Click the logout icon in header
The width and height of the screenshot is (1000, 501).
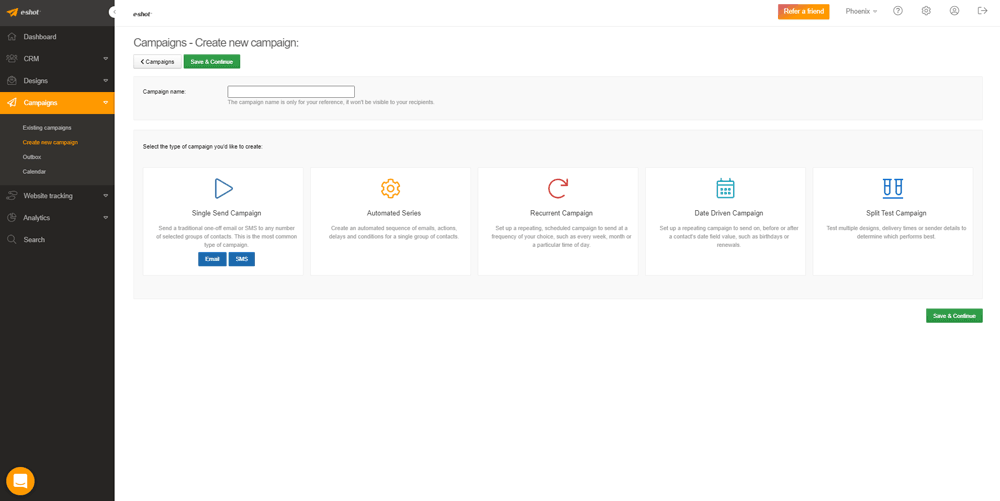click(982, 11)
